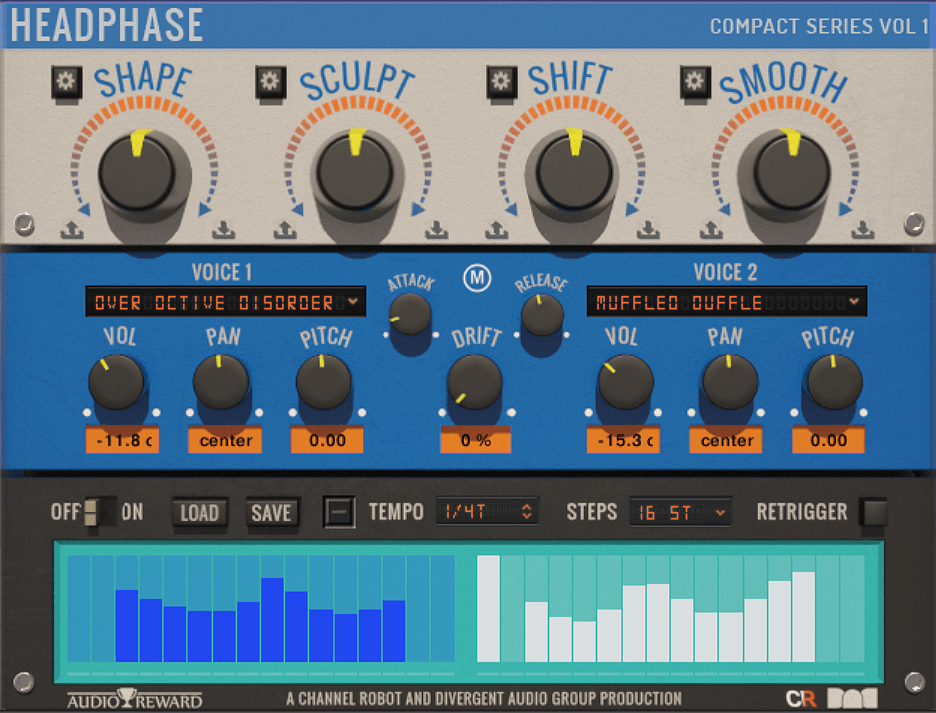Click the download icon right of the SHIFT knob
The width and height of the screenshot is (936, 713).
(x=648, y=230)
